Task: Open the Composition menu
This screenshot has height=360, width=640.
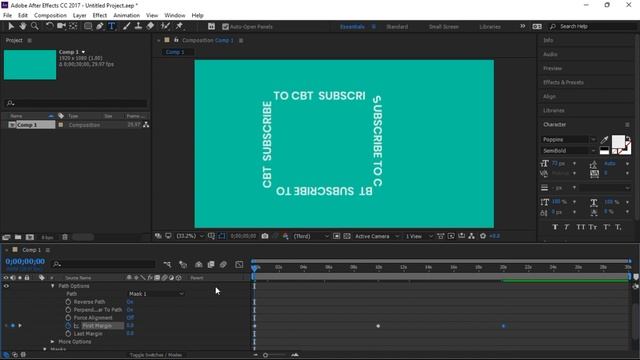Action: click(x=50, y=15)
